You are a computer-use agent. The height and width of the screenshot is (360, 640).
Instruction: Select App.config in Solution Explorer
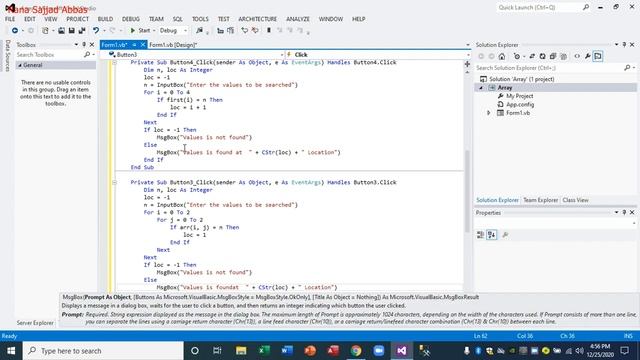[x=520, y=104]
